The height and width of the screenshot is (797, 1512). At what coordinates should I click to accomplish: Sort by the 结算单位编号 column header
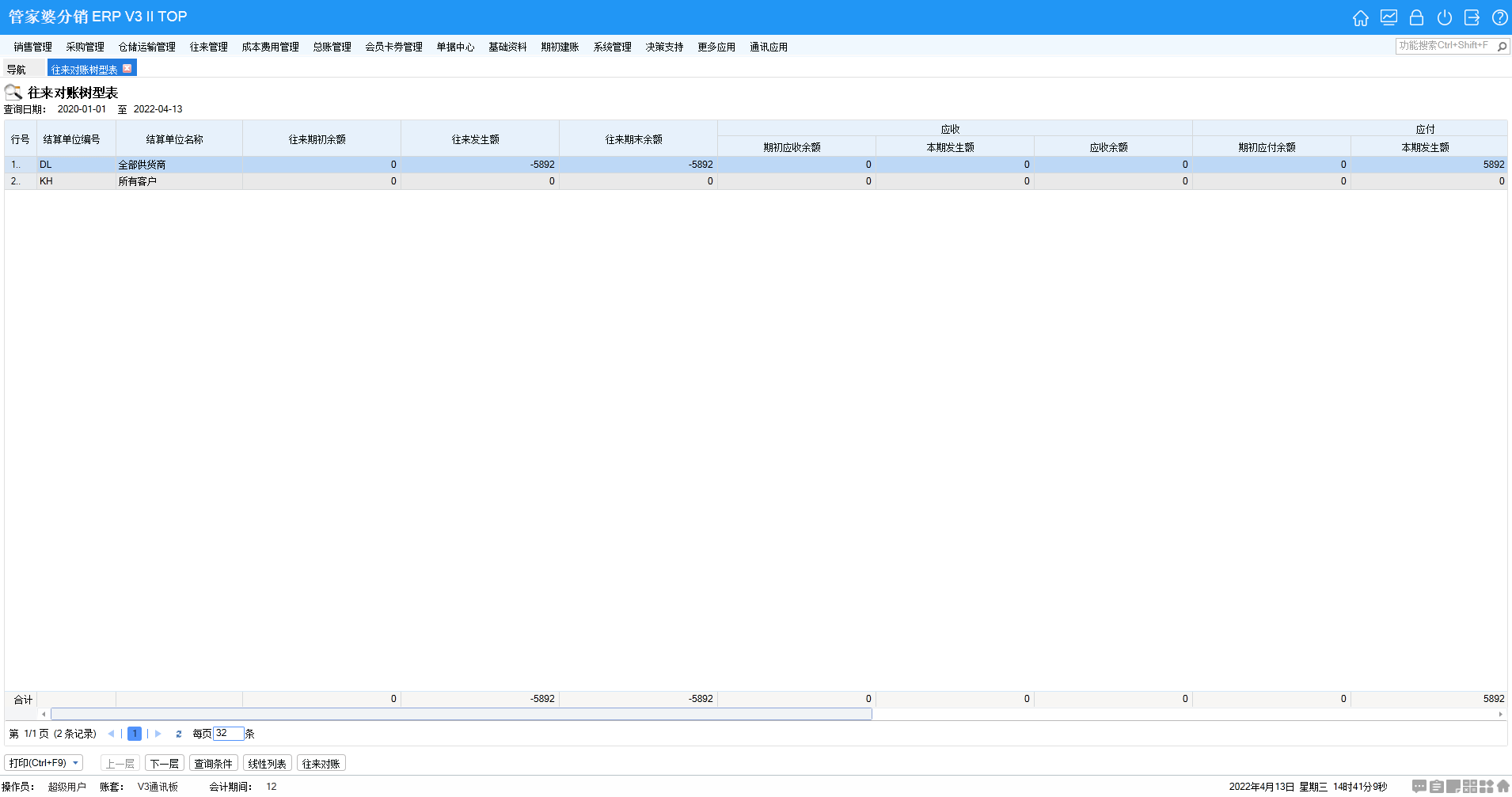pos(76,139)
